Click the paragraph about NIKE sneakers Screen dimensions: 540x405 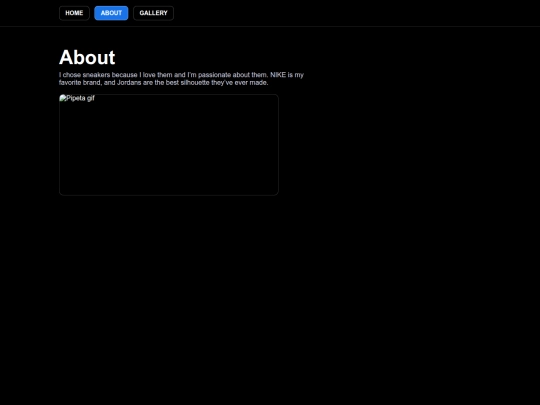click(x=181, y=79)
